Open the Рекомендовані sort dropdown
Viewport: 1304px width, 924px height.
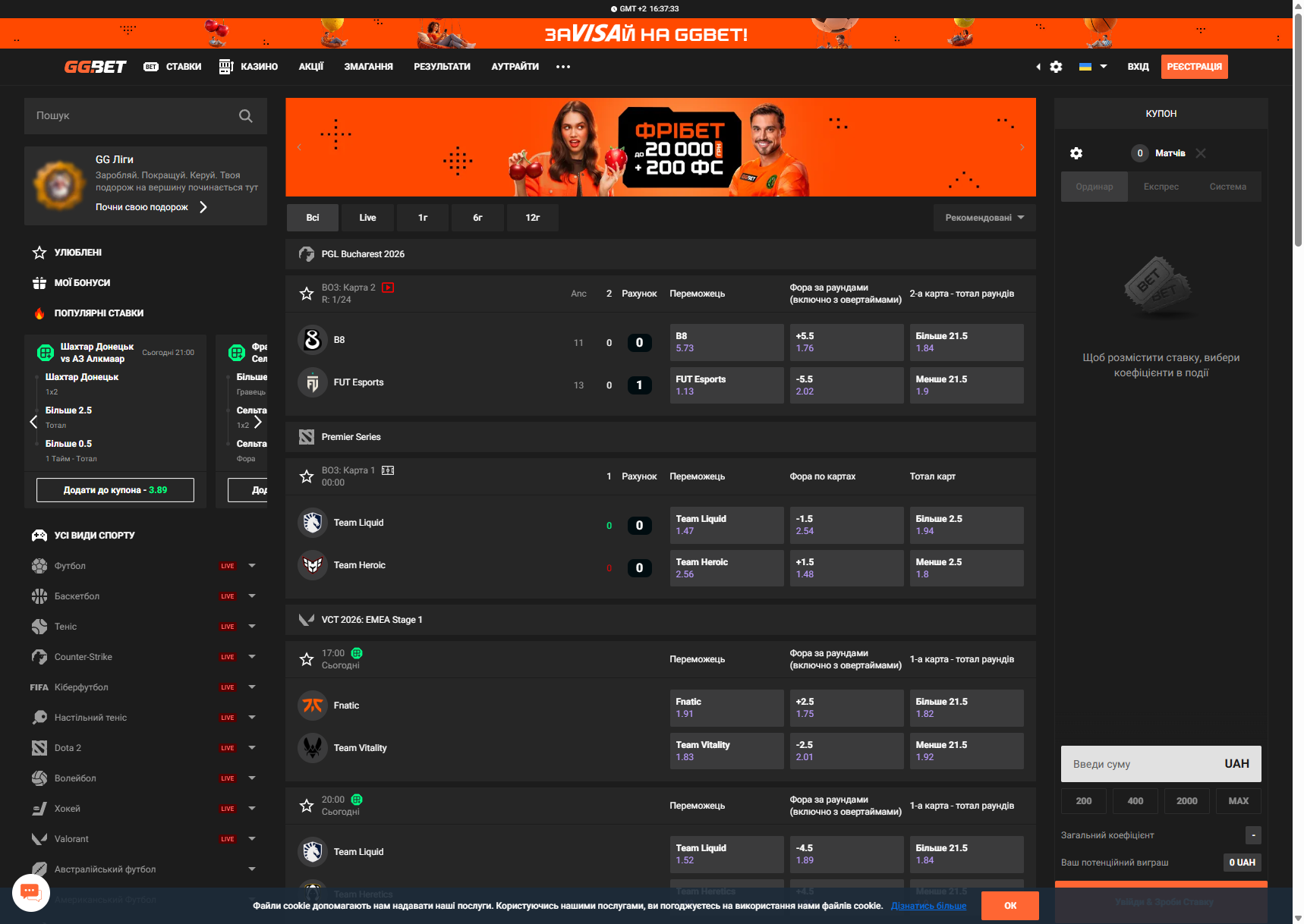point(984,218)
